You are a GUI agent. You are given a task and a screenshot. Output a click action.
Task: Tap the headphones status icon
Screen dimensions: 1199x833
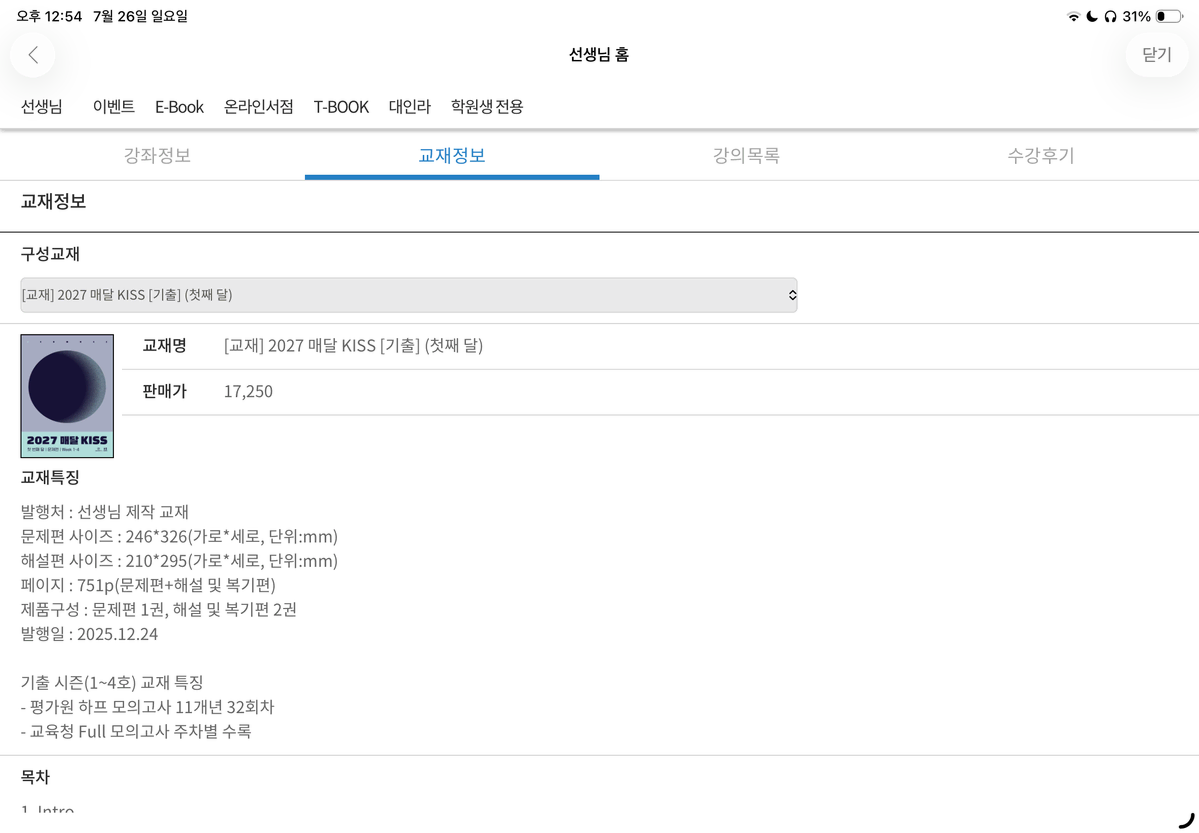click(1110, 16)
